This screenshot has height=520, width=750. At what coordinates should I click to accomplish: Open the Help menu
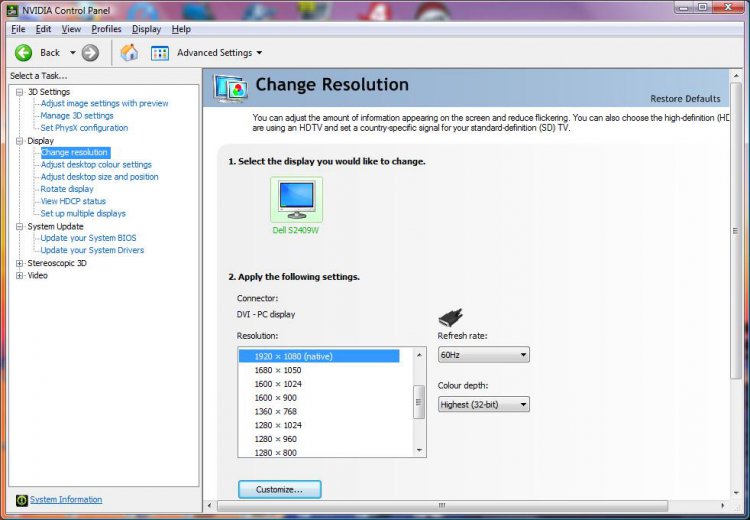181,29
